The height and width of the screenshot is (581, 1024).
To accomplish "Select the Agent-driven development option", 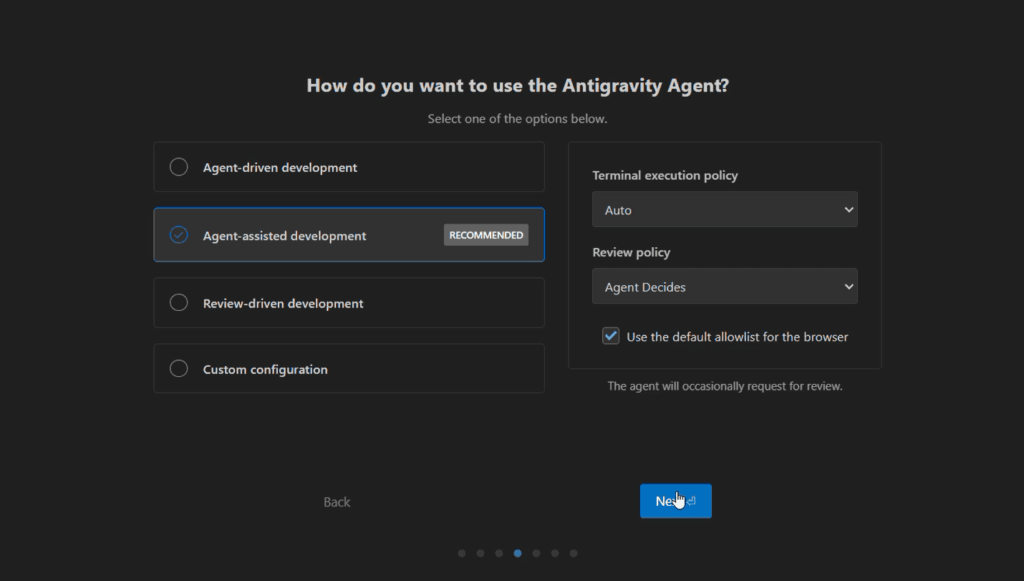I will point(179,167).
